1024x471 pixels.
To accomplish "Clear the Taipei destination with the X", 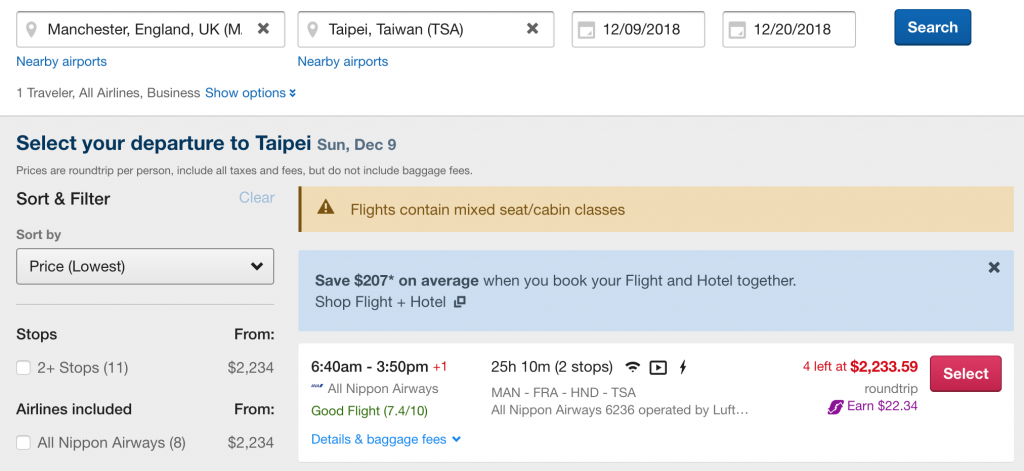I will point(533,29).
